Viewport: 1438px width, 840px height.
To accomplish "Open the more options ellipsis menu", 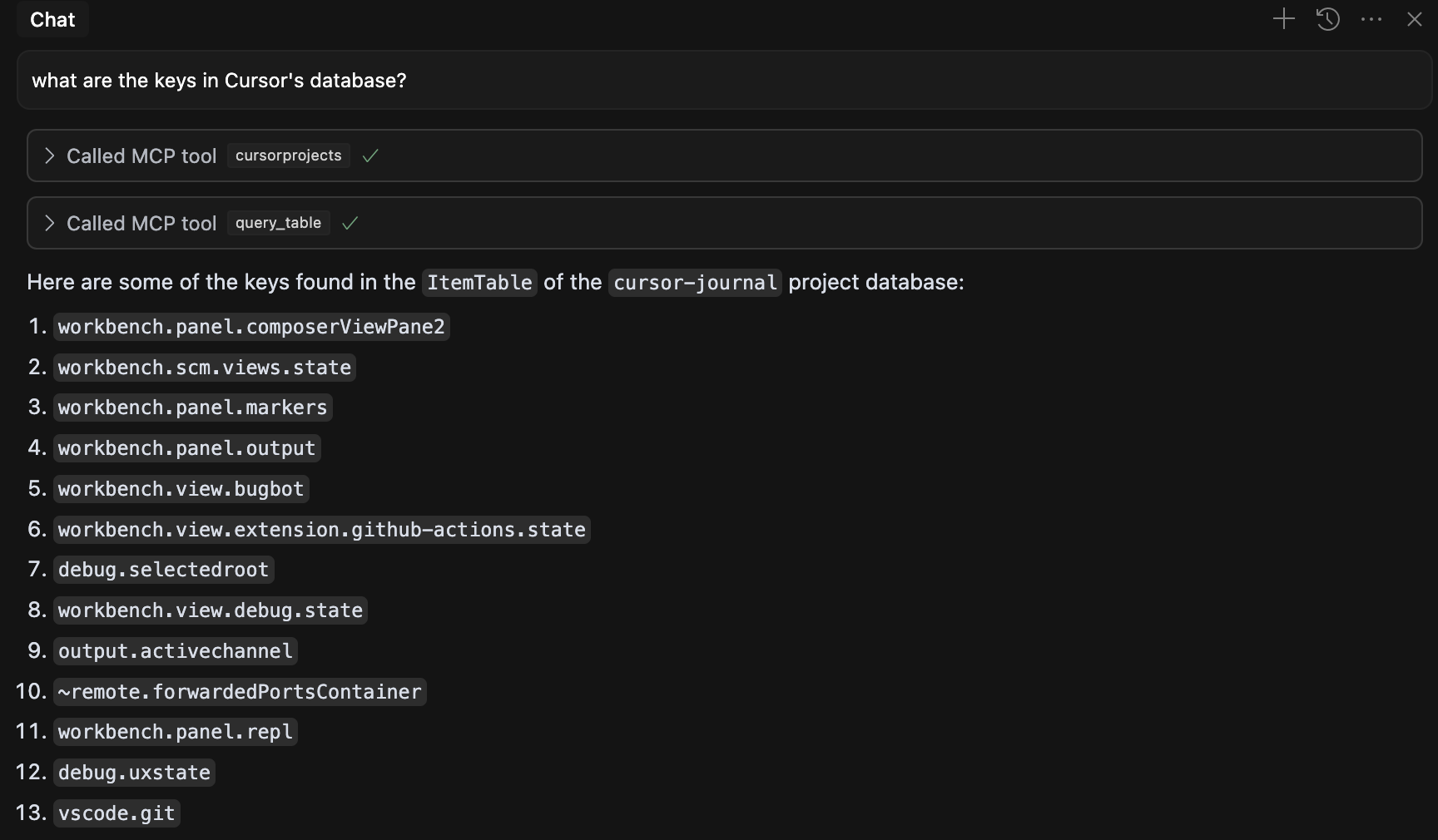I will point(1371,19).
